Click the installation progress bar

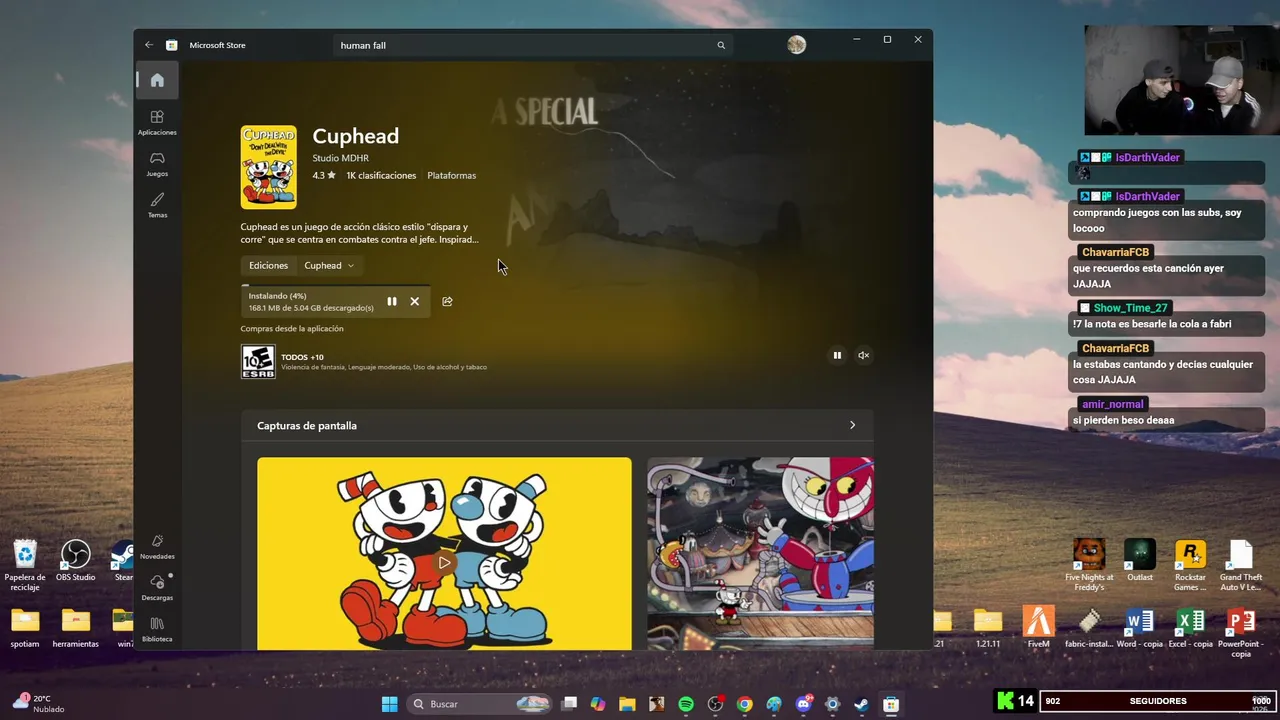(x=336, y=286)
